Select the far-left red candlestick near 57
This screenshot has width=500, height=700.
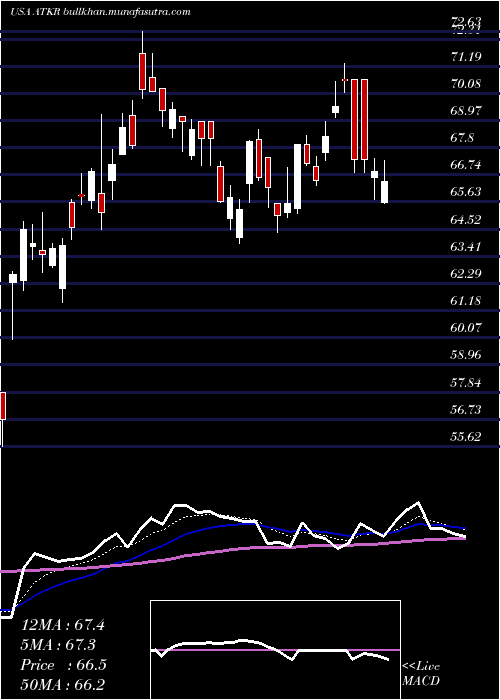pyautogui.click(x=2, y=406)
